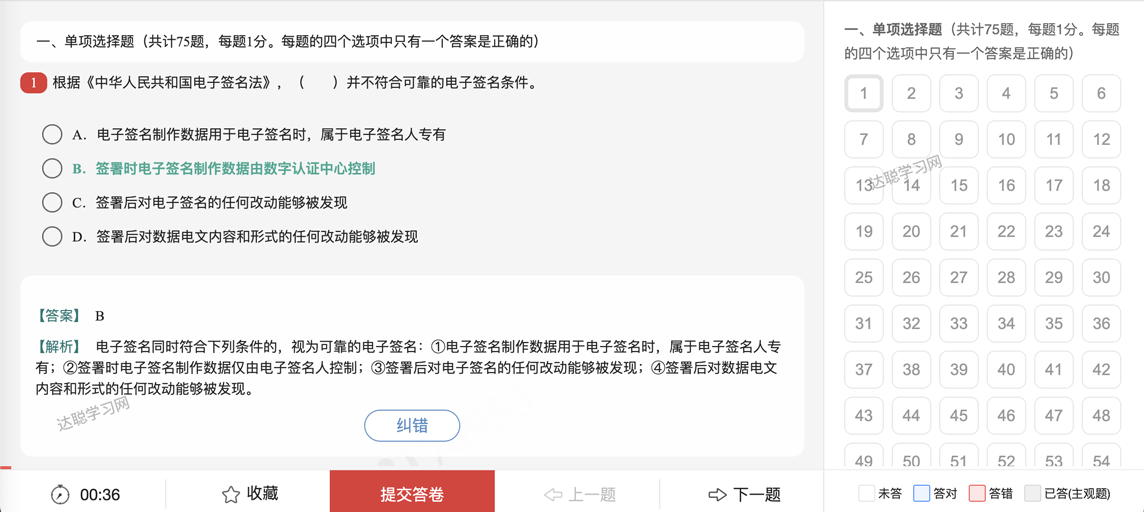Click the 答错 legend box icon
Screen dimensions: 1144x512
point(977,494)
